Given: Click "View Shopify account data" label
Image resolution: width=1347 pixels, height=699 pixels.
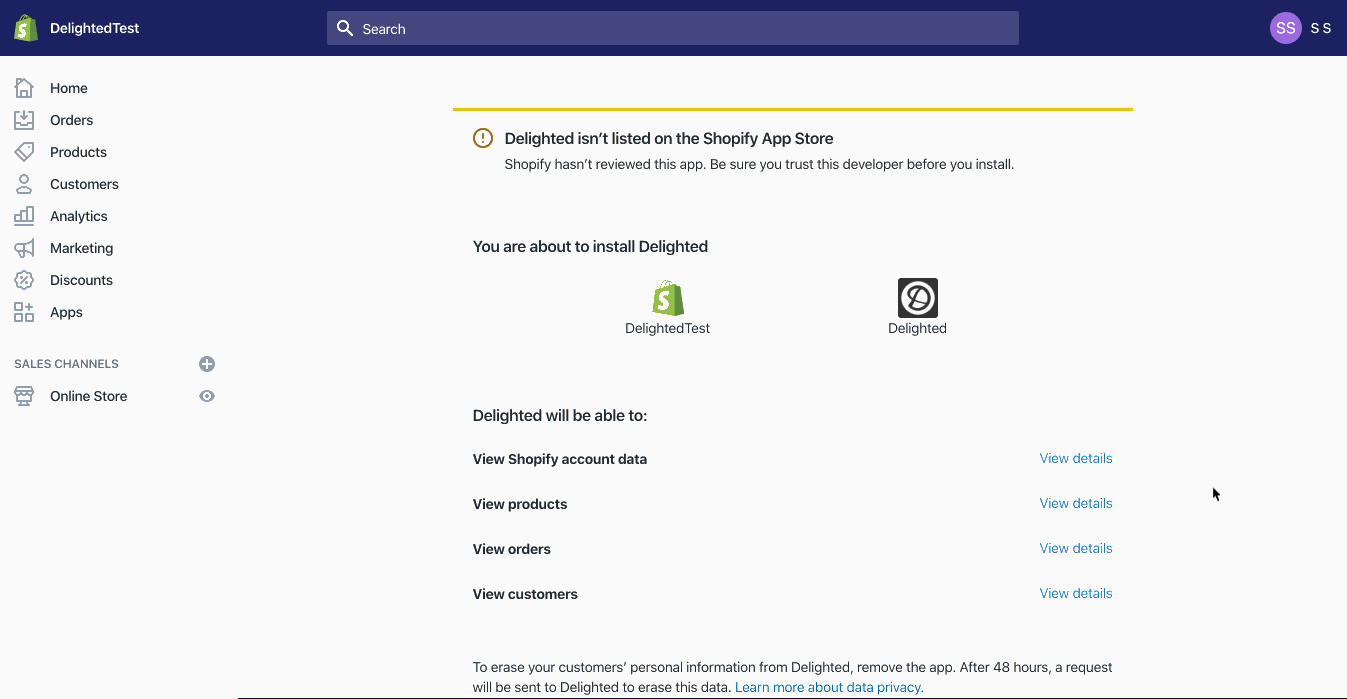Looking at the screenshot, I should pyautogui.click(x=560, y=459).
